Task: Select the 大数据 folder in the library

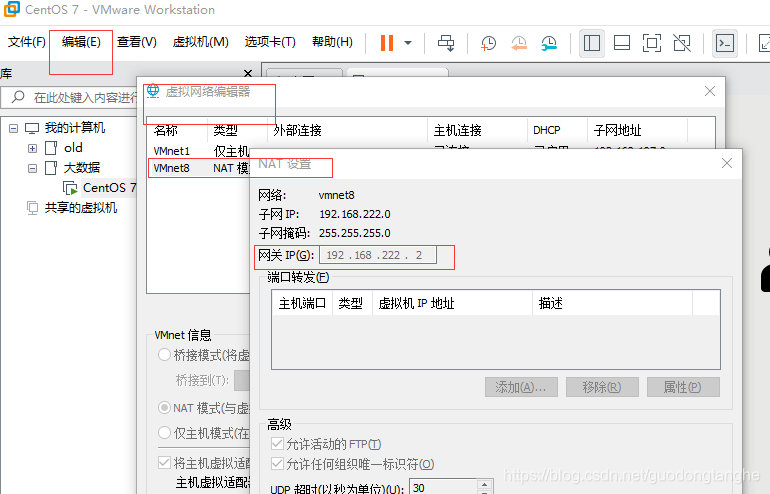Action: [82, 168]
